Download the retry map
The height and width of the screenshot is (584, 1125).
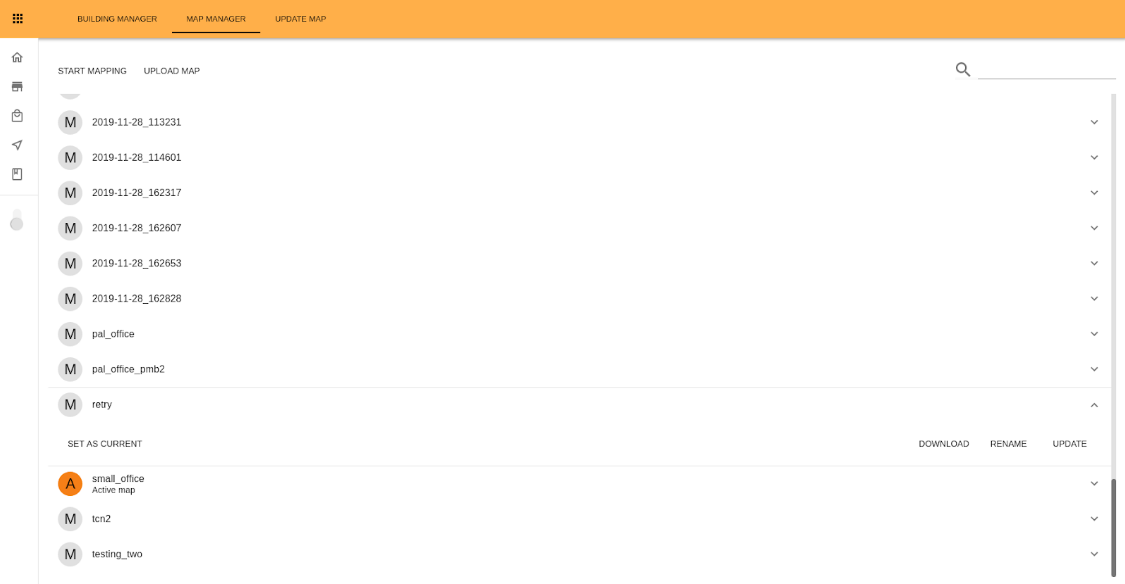pos(943,444)
